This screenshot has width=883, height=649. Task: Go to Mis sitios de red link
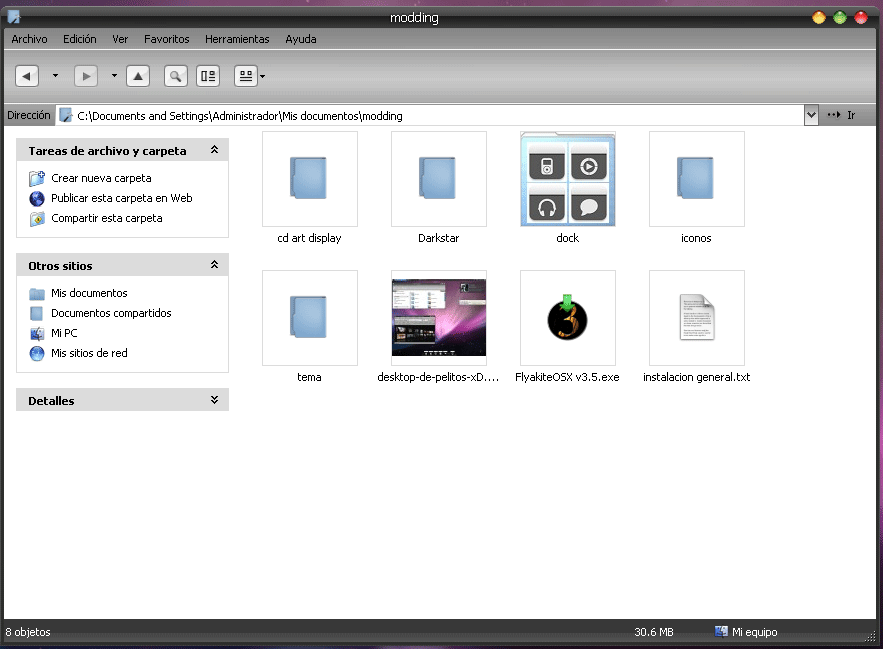pos(89,353)
